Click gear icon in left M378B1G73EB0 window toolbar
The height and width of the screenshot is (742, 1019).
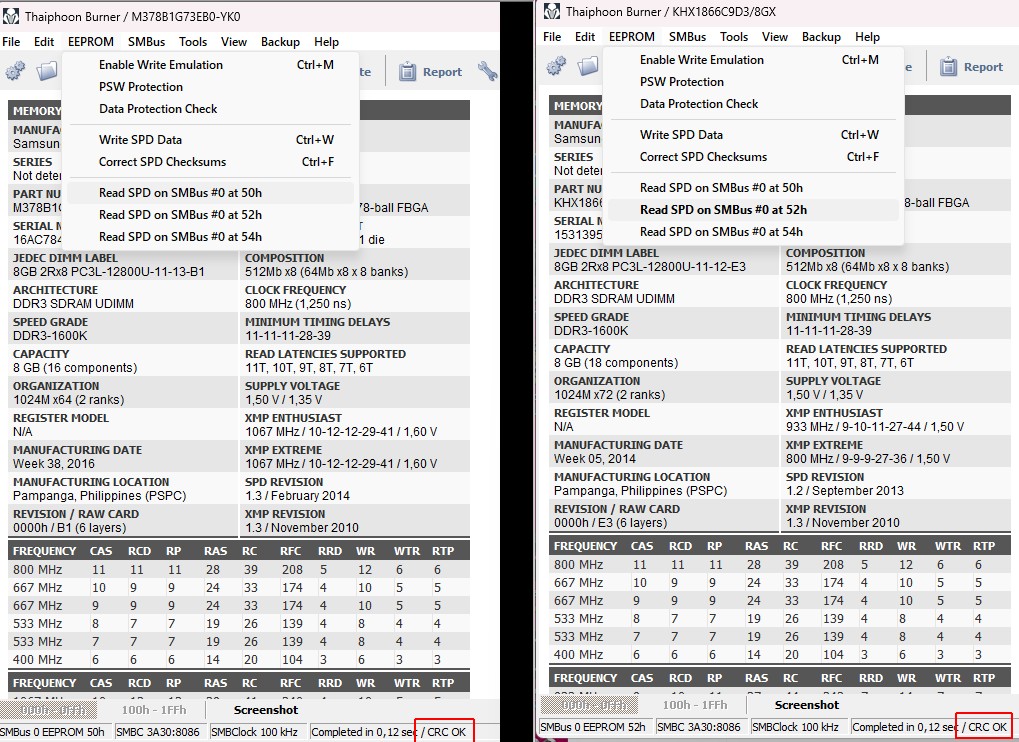pos(15,70)
